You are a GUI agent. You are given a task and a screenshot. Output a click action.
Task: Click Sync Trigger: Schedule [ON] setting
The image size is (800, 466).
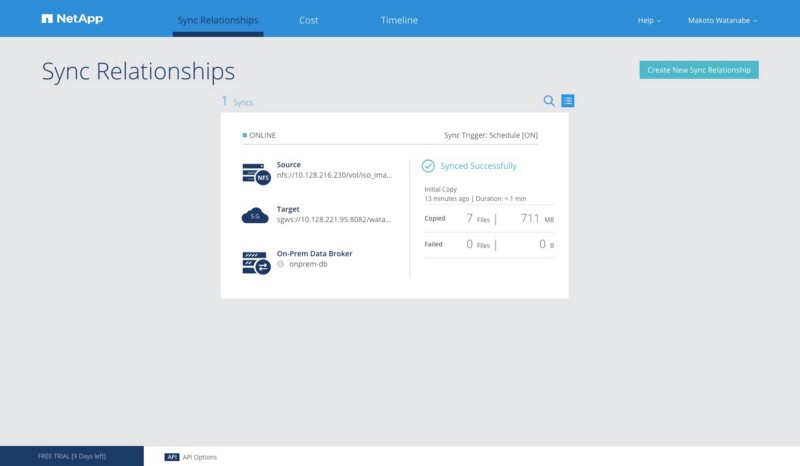490,135
